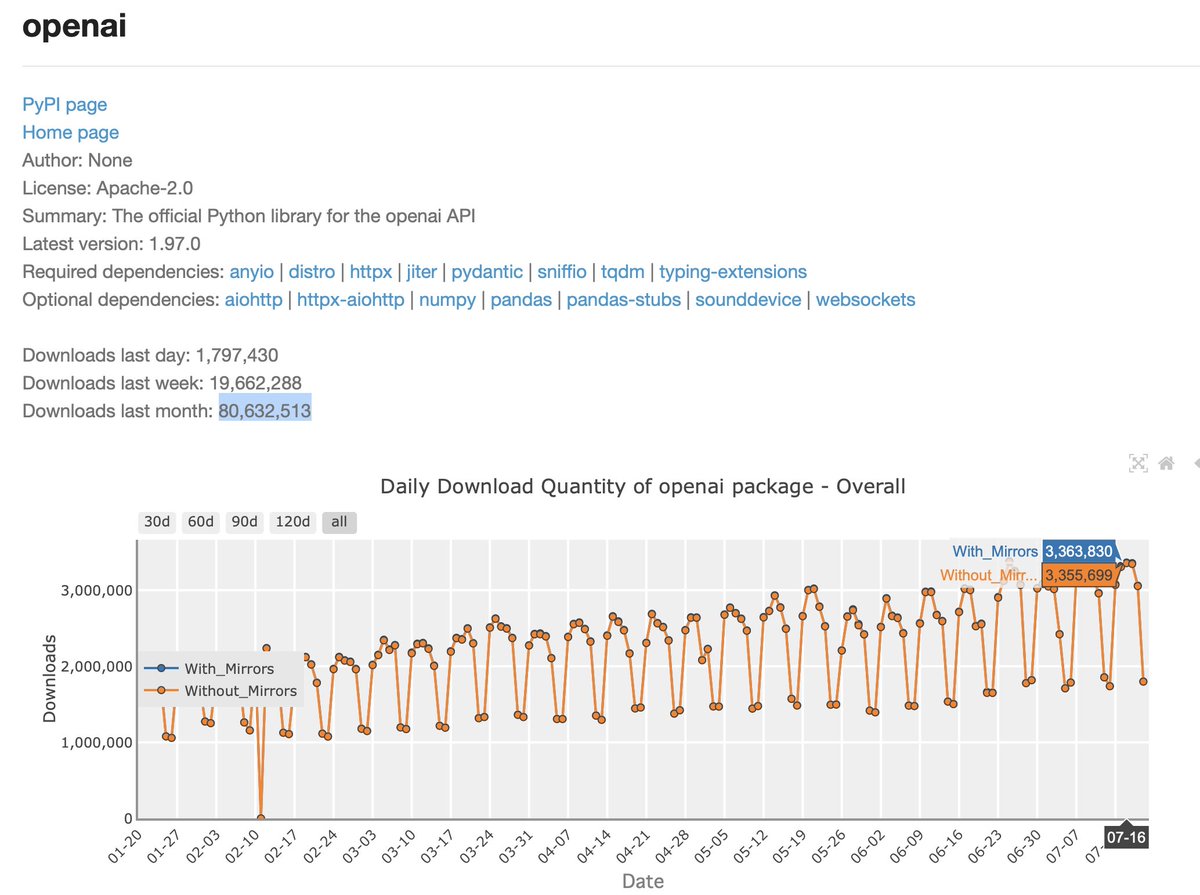The width and height of the screenshot is (1200, 895).
Task: Click the Downloads last week: 19,662,288 text
Action: [162, 382]
